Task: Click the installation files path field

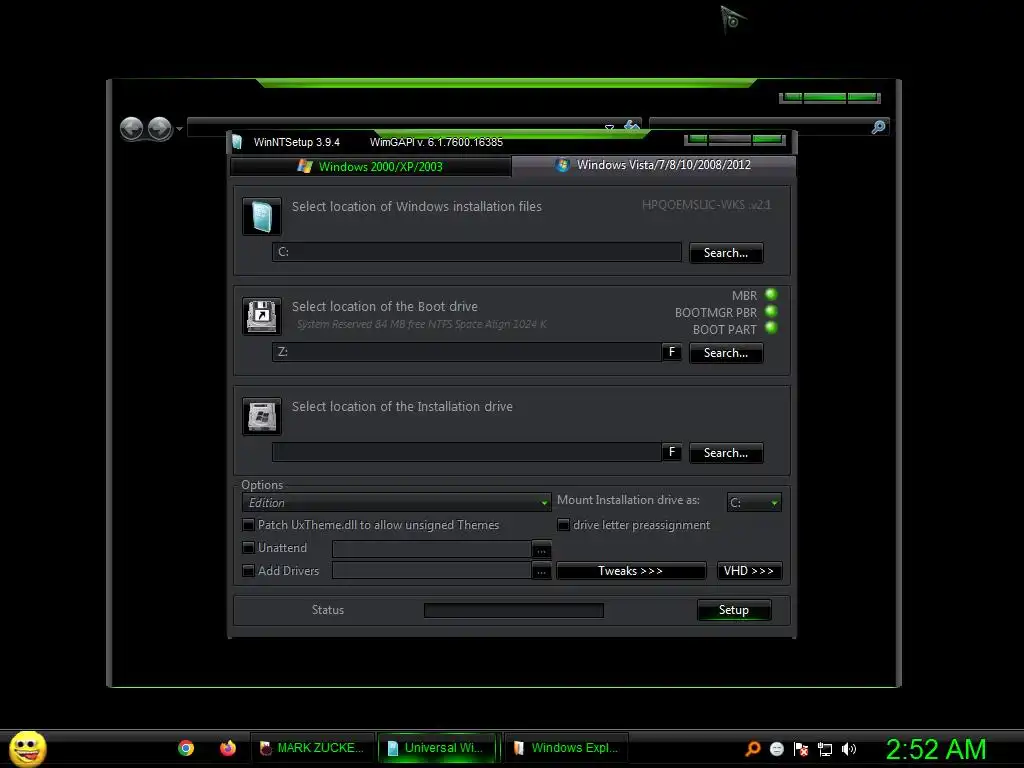Action: (x=477, y=252)
